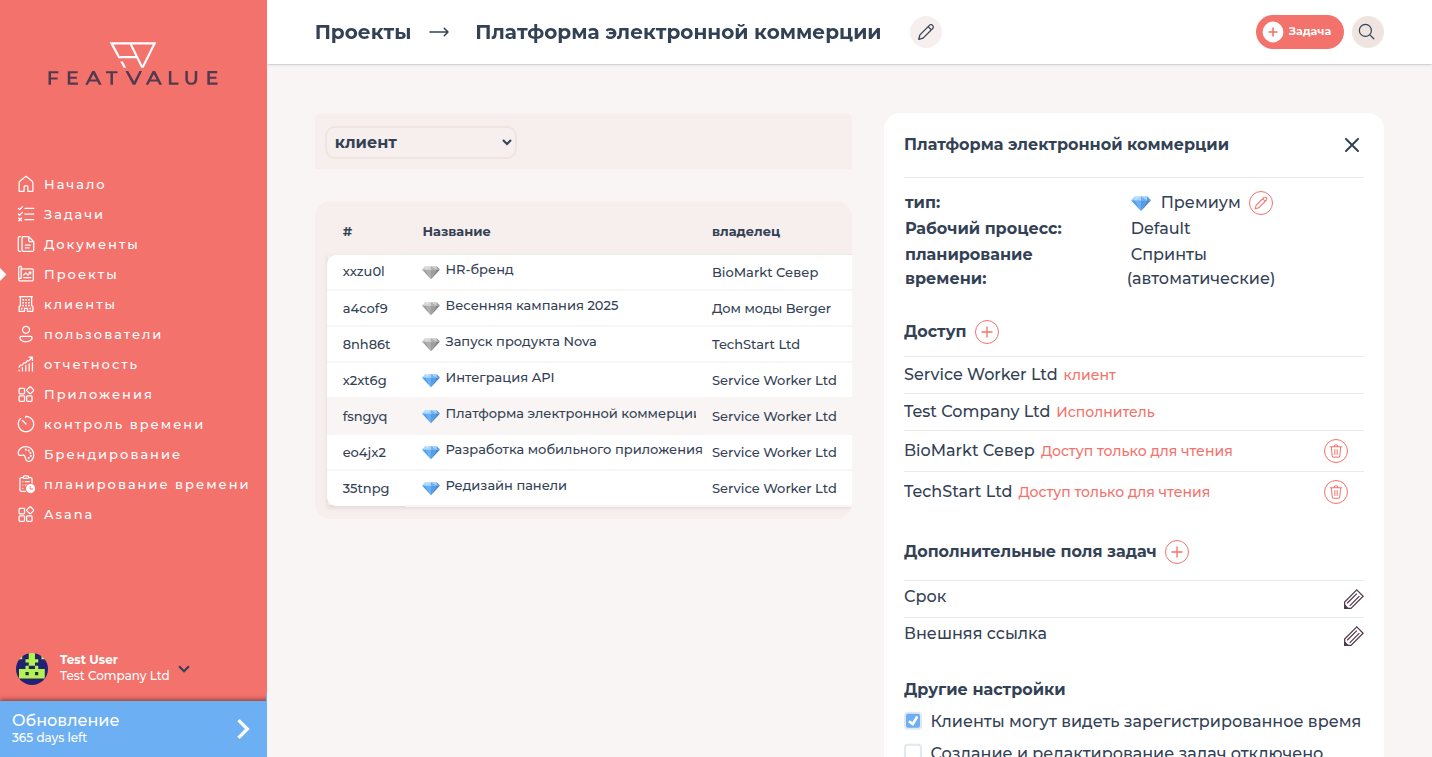Click владелец column header
Image resolution: width=1432 pixels, height=757 pixels.
[746, 231]
